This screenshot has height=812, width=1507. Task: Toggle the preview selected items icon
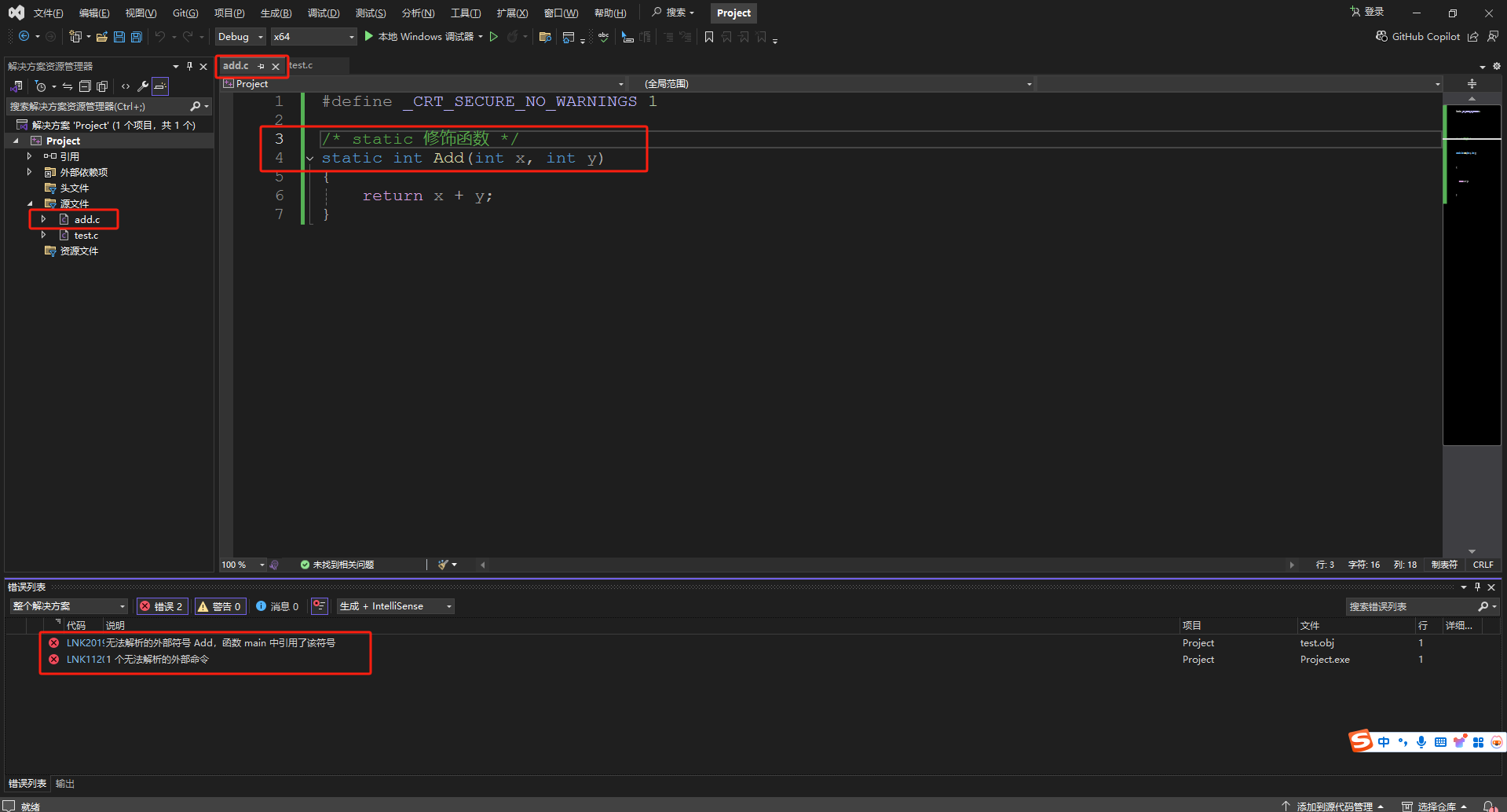tap(160, 86)
